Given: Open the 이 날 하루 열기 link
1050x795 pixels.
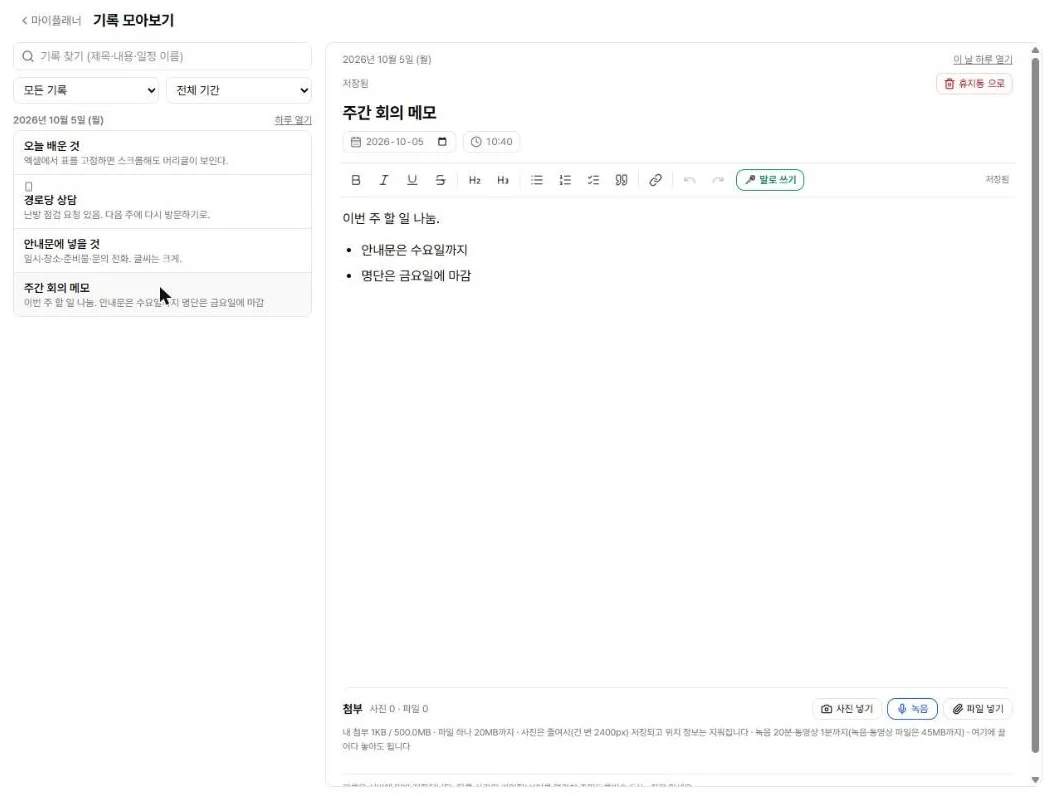Looking at the screenshot, I should [982, 60].
